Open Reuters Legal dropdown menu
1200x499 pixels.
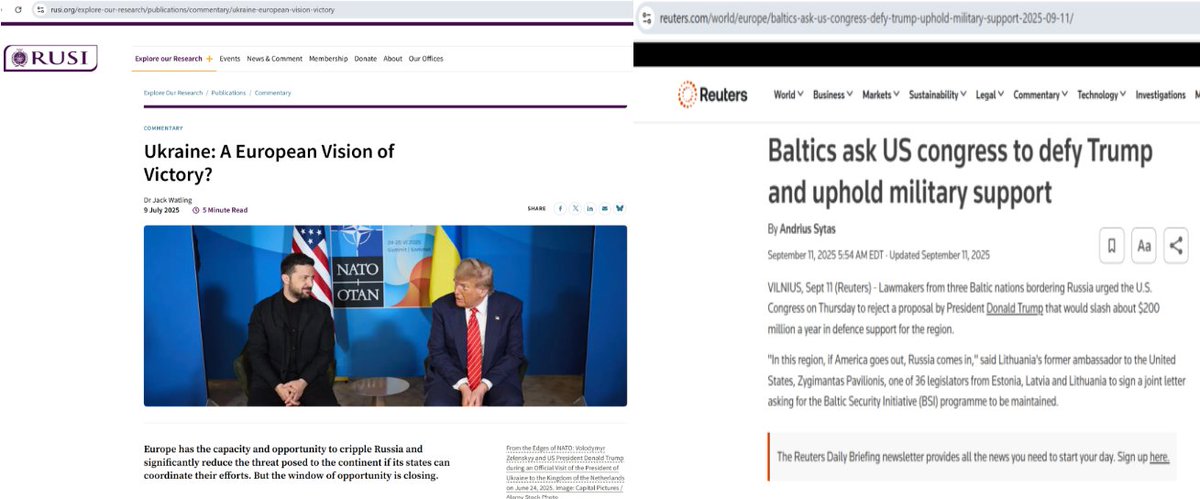[x=990, y=95]
